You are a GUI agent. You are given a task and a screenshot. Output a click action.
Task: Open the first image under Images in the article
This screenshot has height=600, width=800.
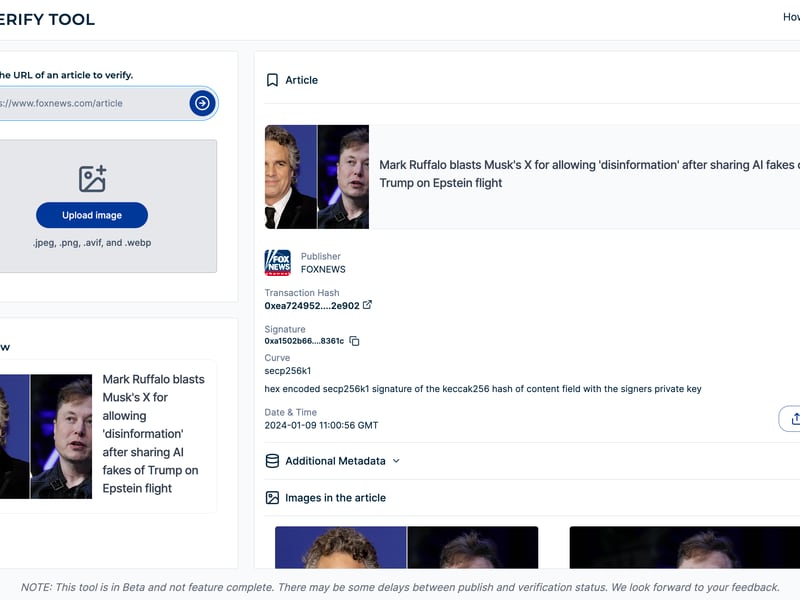pyautogui.click(x=406, y=548)
